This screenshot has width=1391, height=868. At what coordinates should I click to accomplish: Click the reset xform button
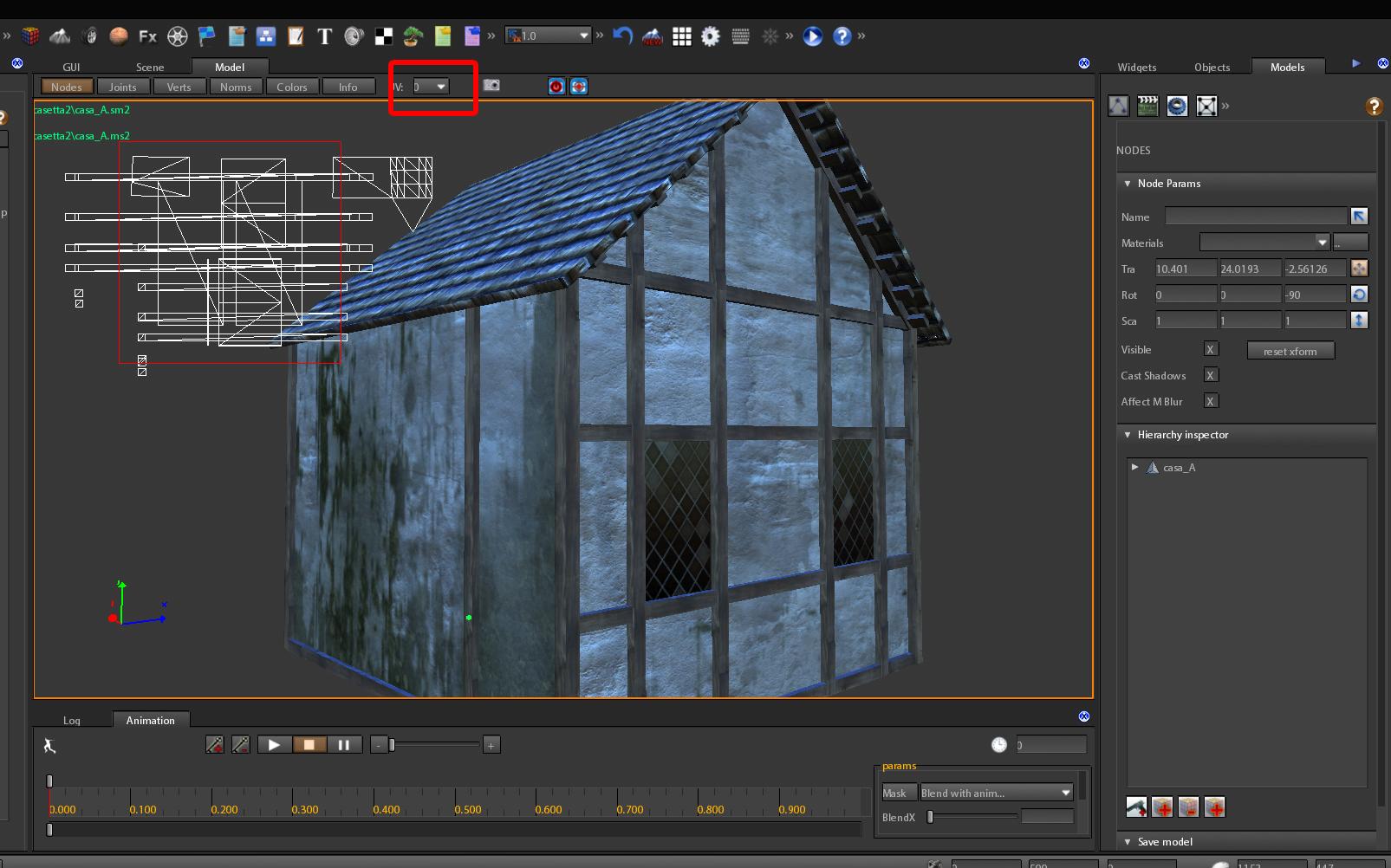point(1290,351)
